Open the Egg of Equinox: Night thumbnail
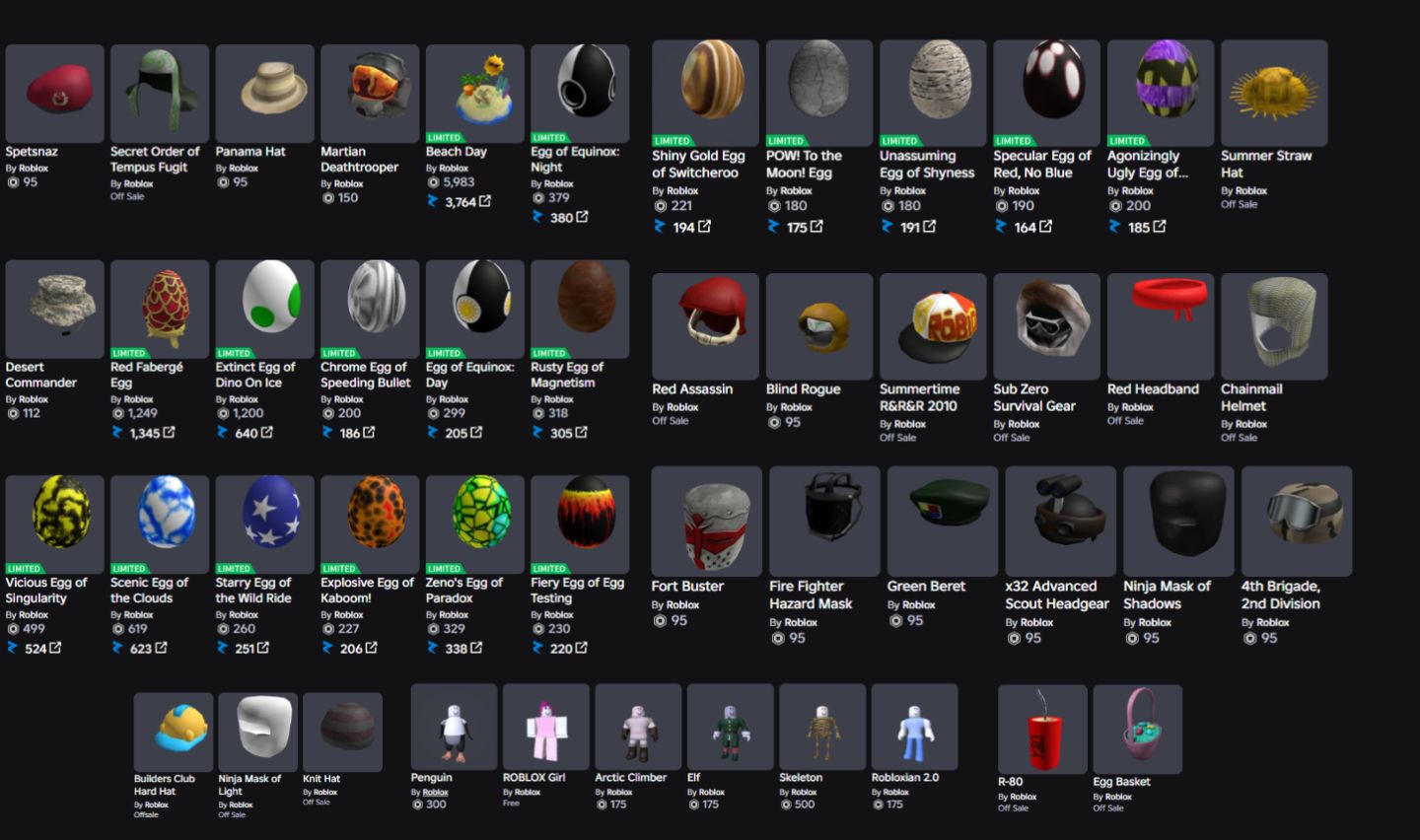The height and width of the screenshot is (840, 1420). [580, 94]
